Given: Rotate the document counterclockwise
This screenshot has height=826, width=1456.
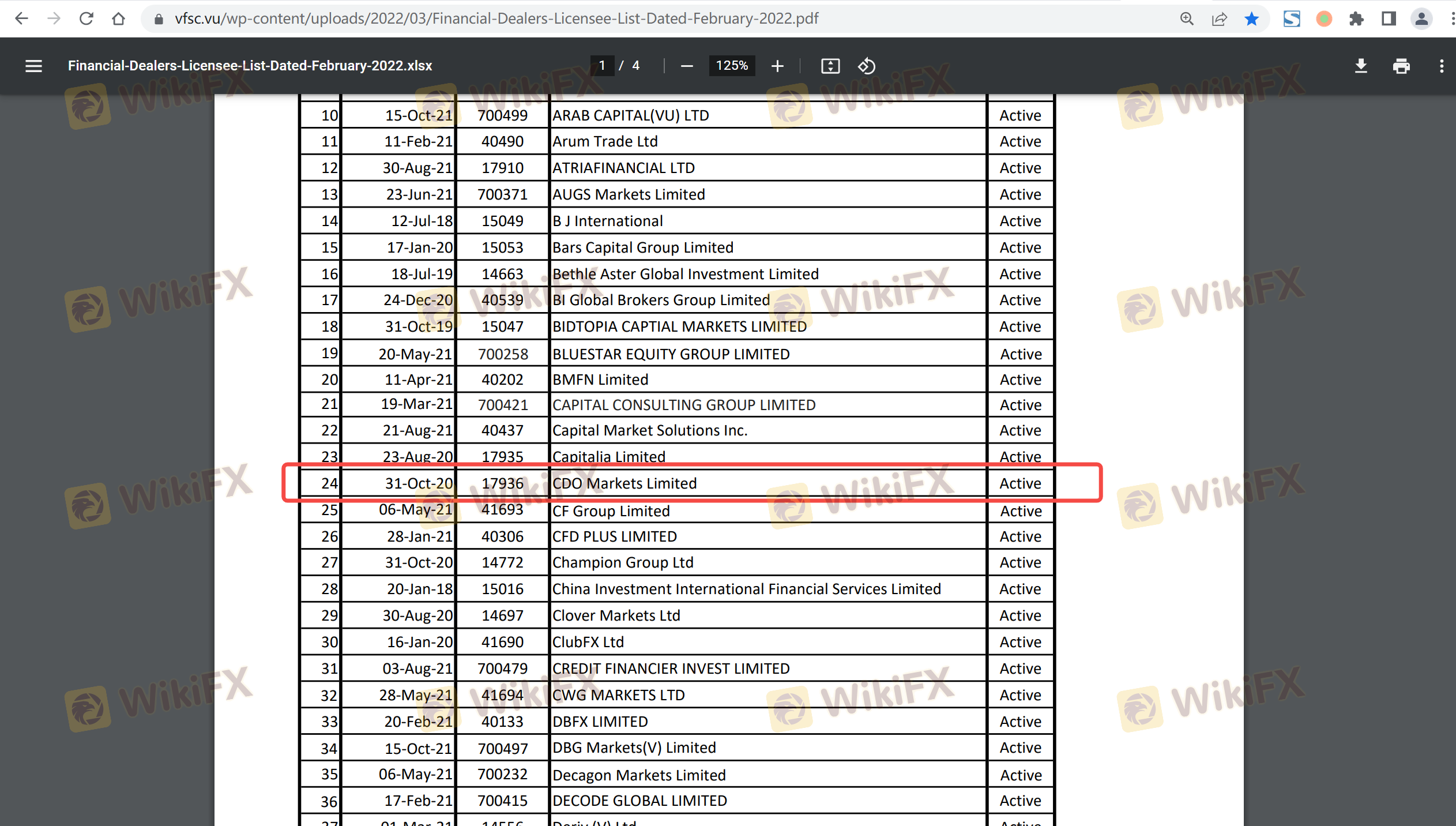Looking at the screenshot, I should click(866, 66).
